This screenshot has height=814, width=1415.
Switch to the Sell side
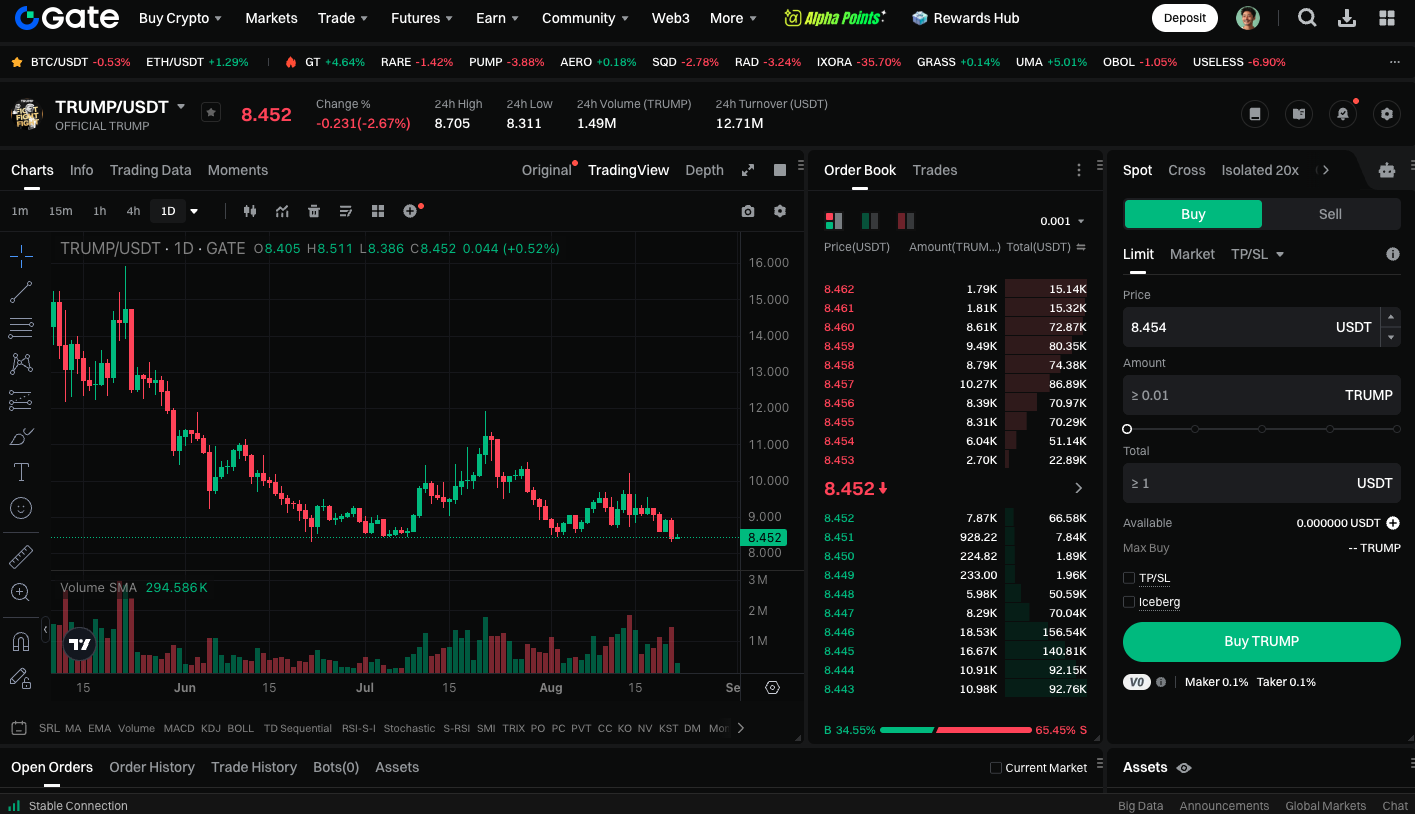tap(1330, 214)
